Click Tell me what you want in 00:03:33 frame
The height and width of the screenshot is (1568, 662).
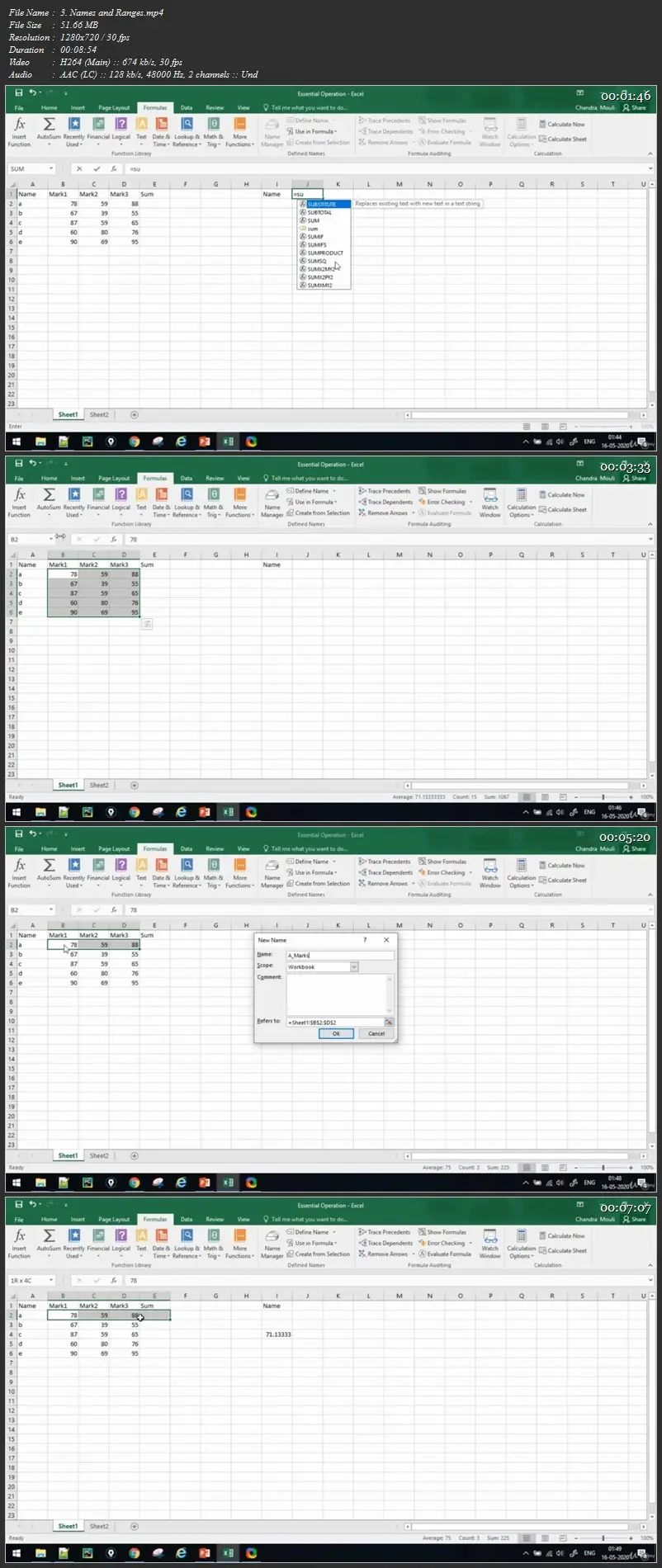click(305, 479)
